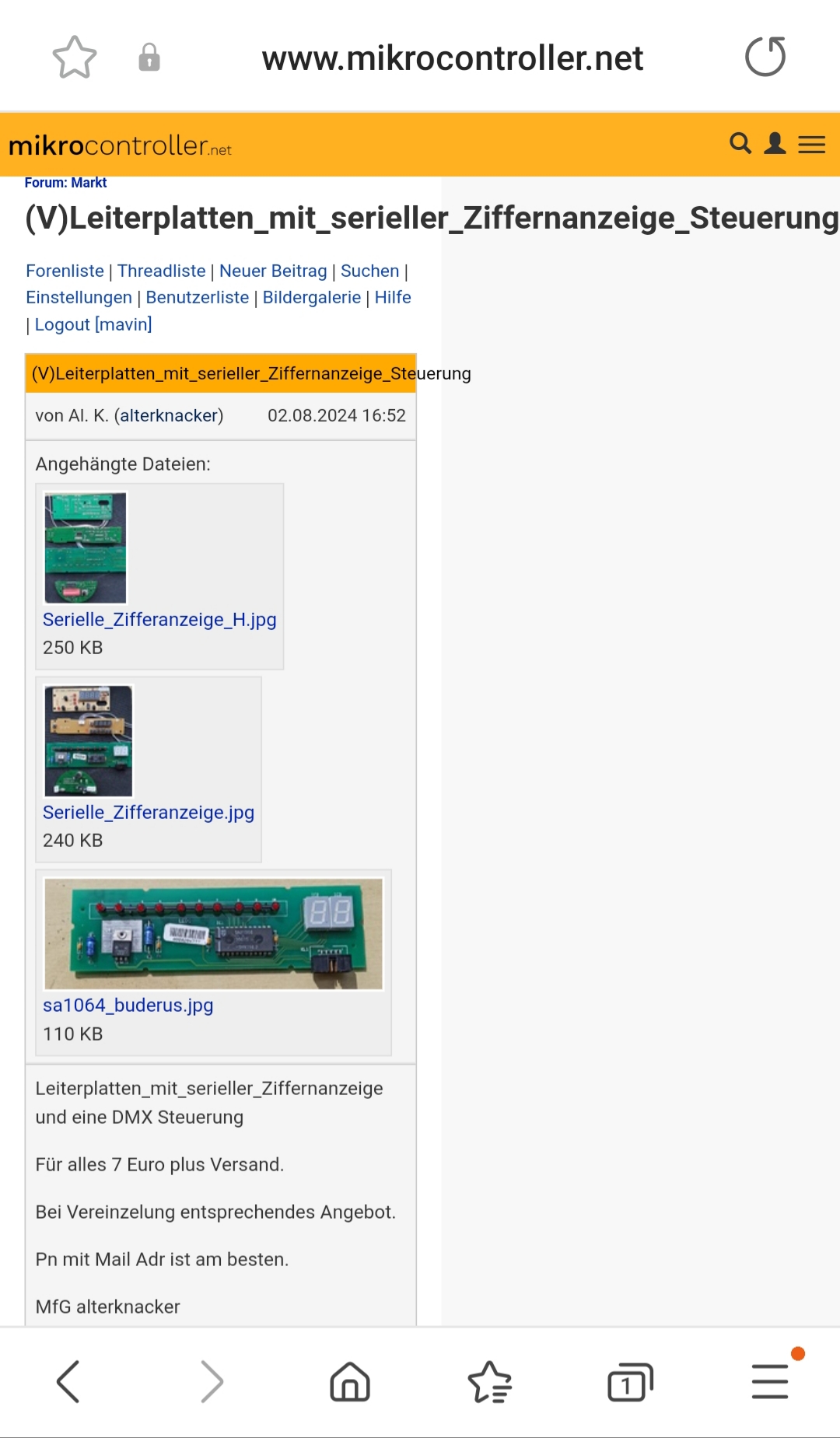Image resolution: width=840 pixels, height=1438 pixels.
Task: Open Hilfe link
Action: click(393, 297)
